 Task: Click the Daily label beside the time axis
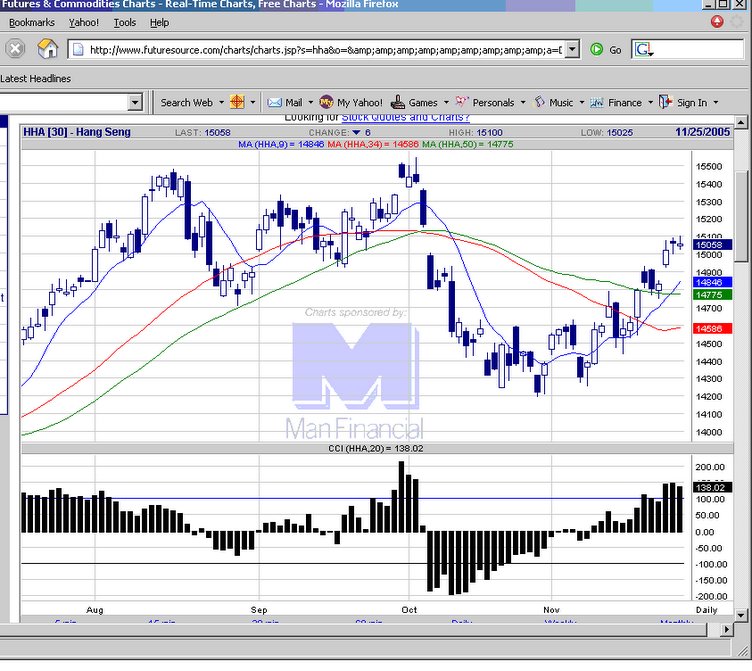pos(706,610)
